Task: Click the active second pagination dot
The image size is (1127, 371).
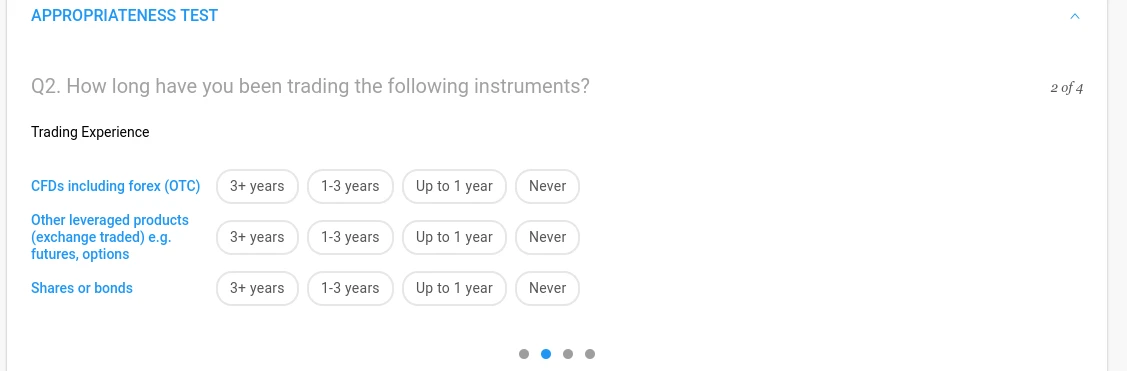Action: coord(546,354)
